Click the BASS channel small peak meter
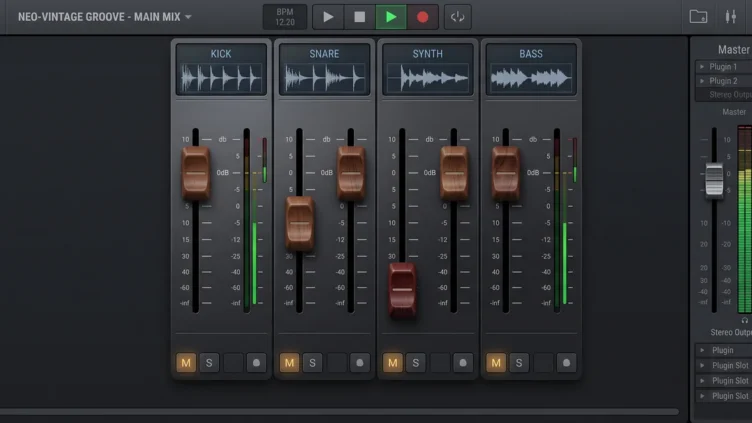 click(575, 160)
